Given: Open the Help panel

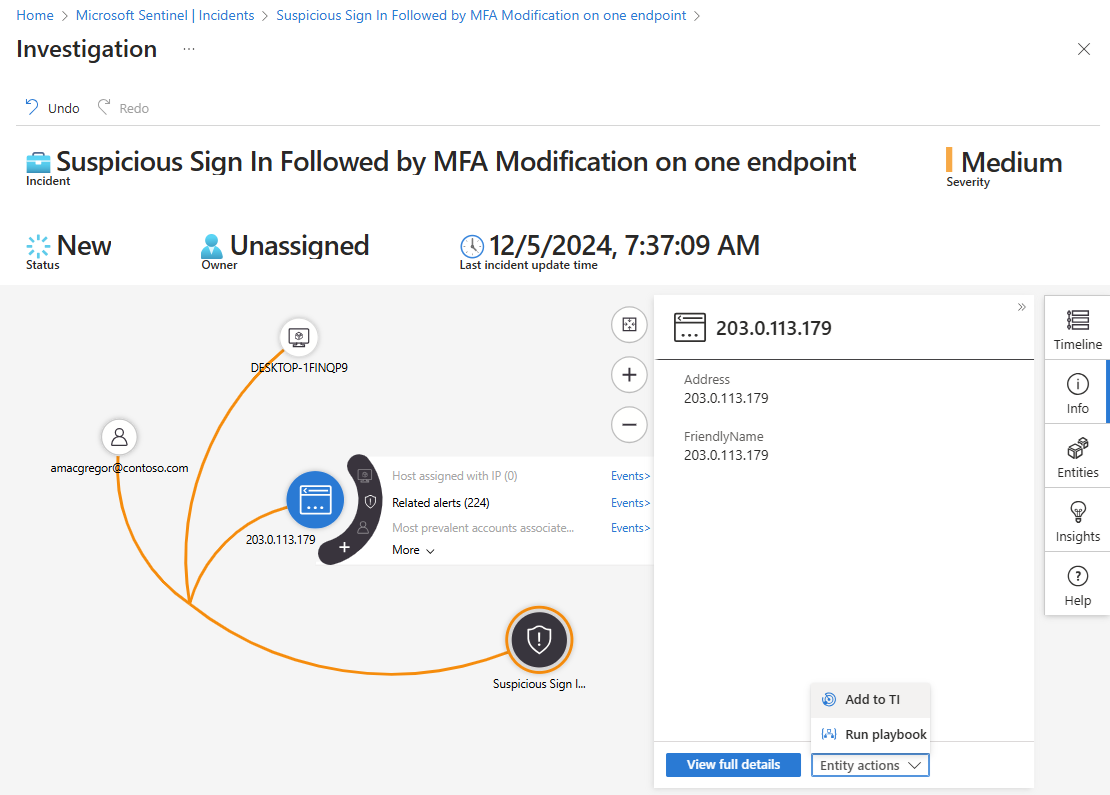Looking at the screenshot, I should tap(1077, 585).
